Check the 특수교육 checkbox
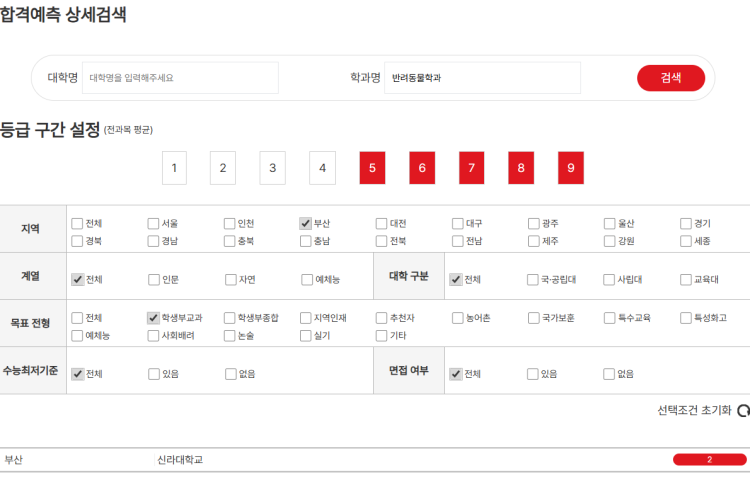750x480 pixels. click(x=609, y=318)
